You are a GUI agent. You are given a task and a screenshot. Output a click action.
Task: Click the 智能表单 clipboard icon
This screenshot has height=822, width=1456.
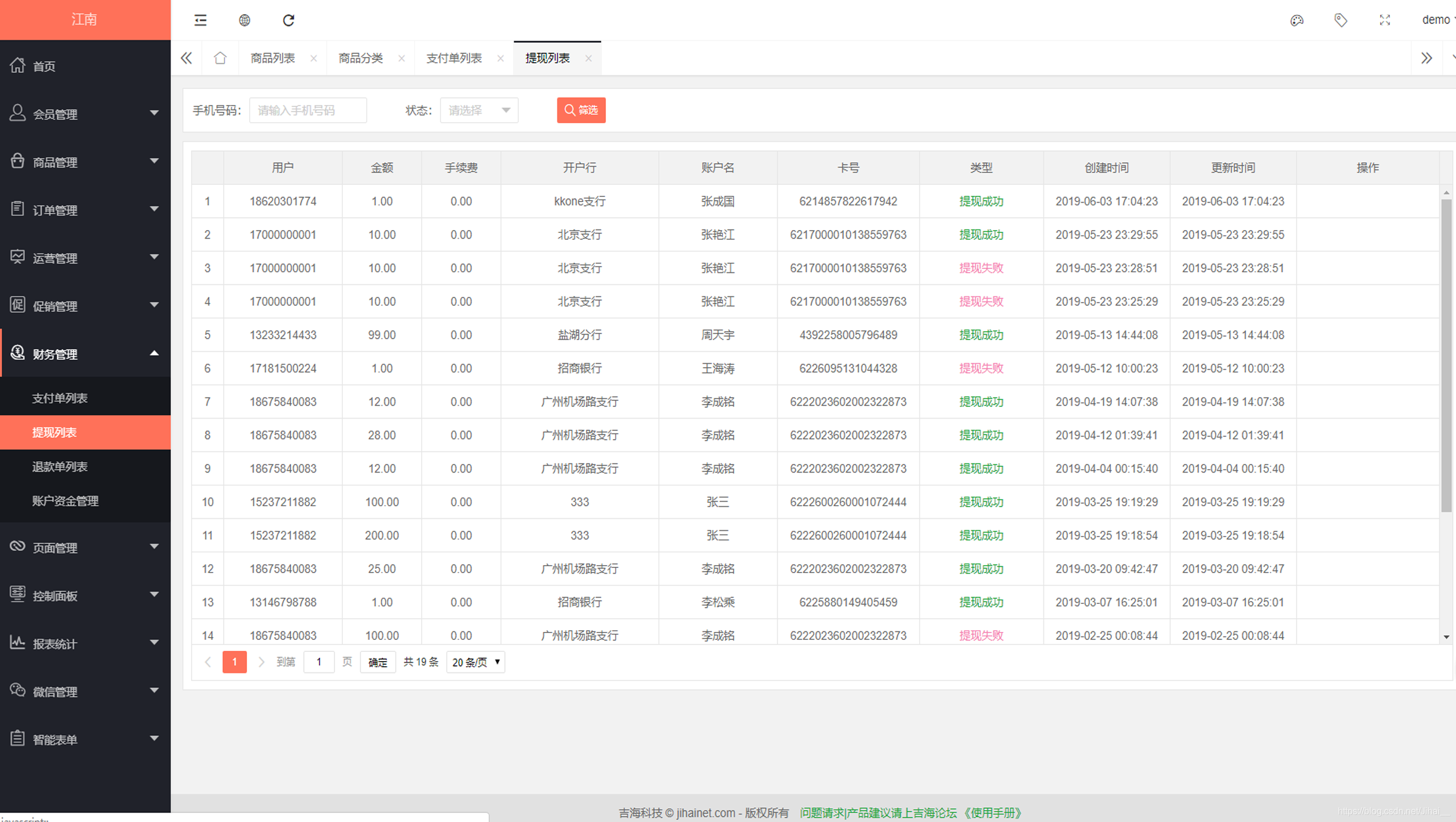[18, 738]
